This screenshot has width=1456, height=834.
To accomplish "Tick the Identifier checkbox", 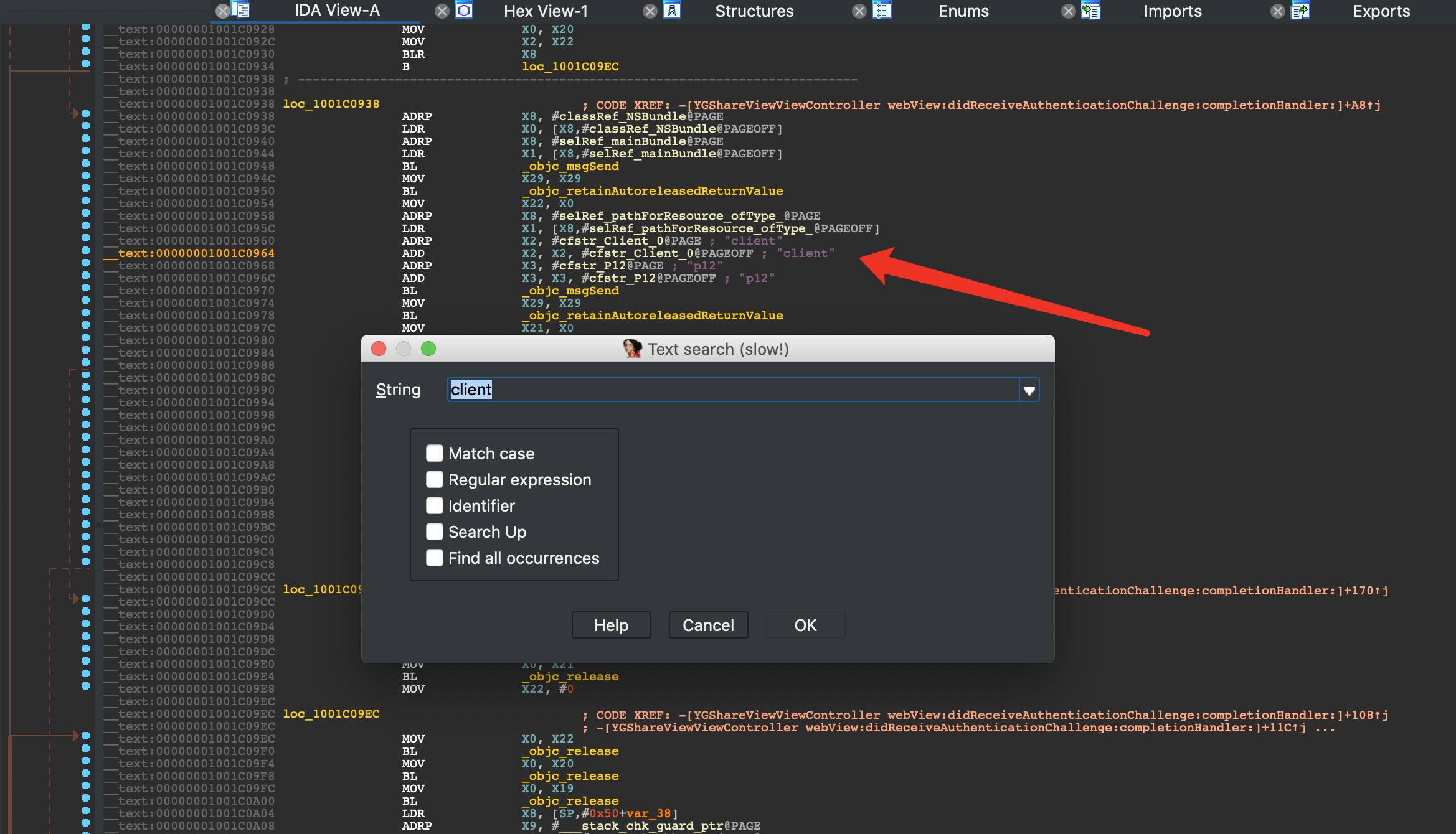I will pyautogui.click(x=435, y=505).
